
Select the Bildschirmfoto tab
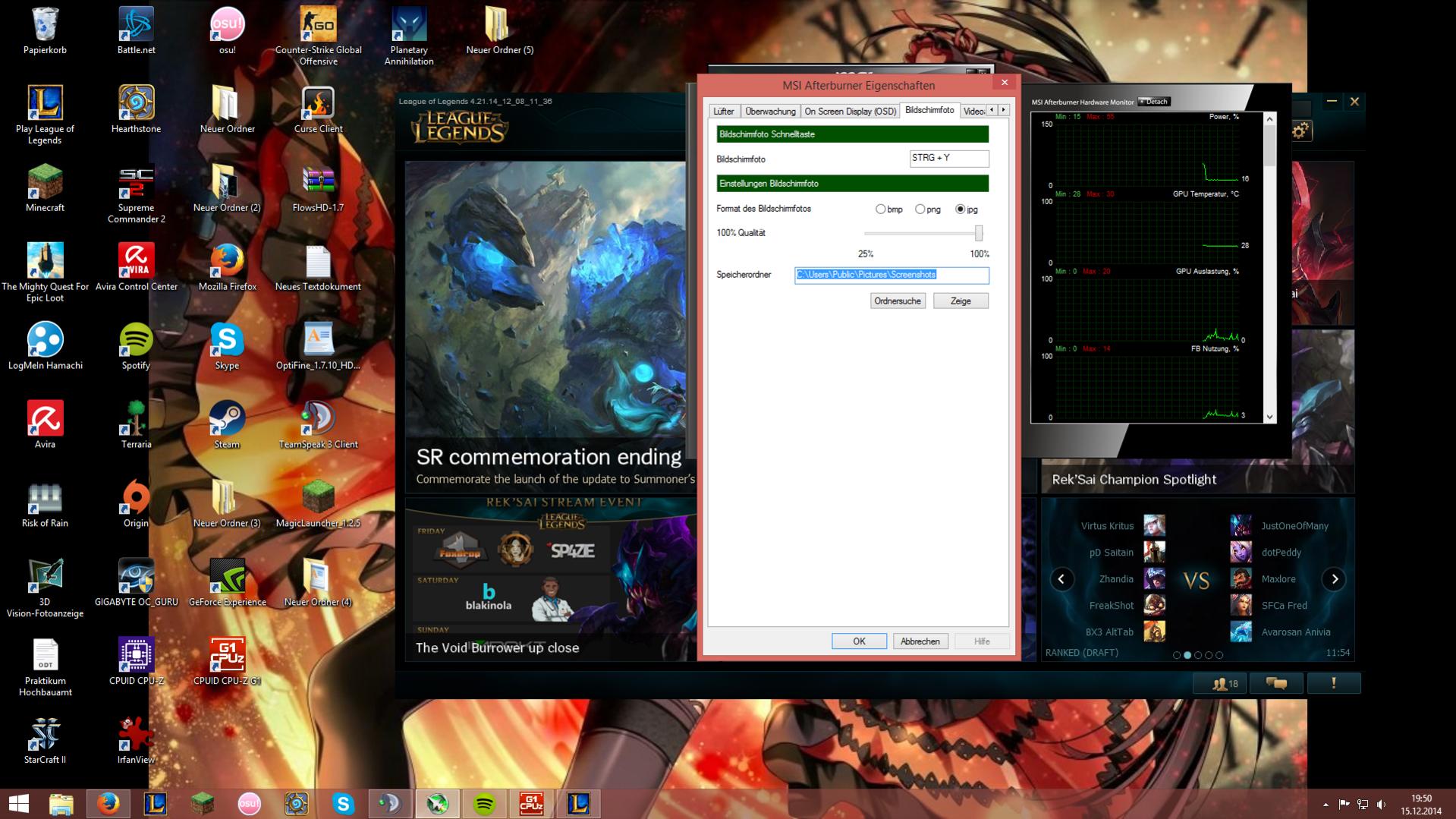click(x=929, y=110)
